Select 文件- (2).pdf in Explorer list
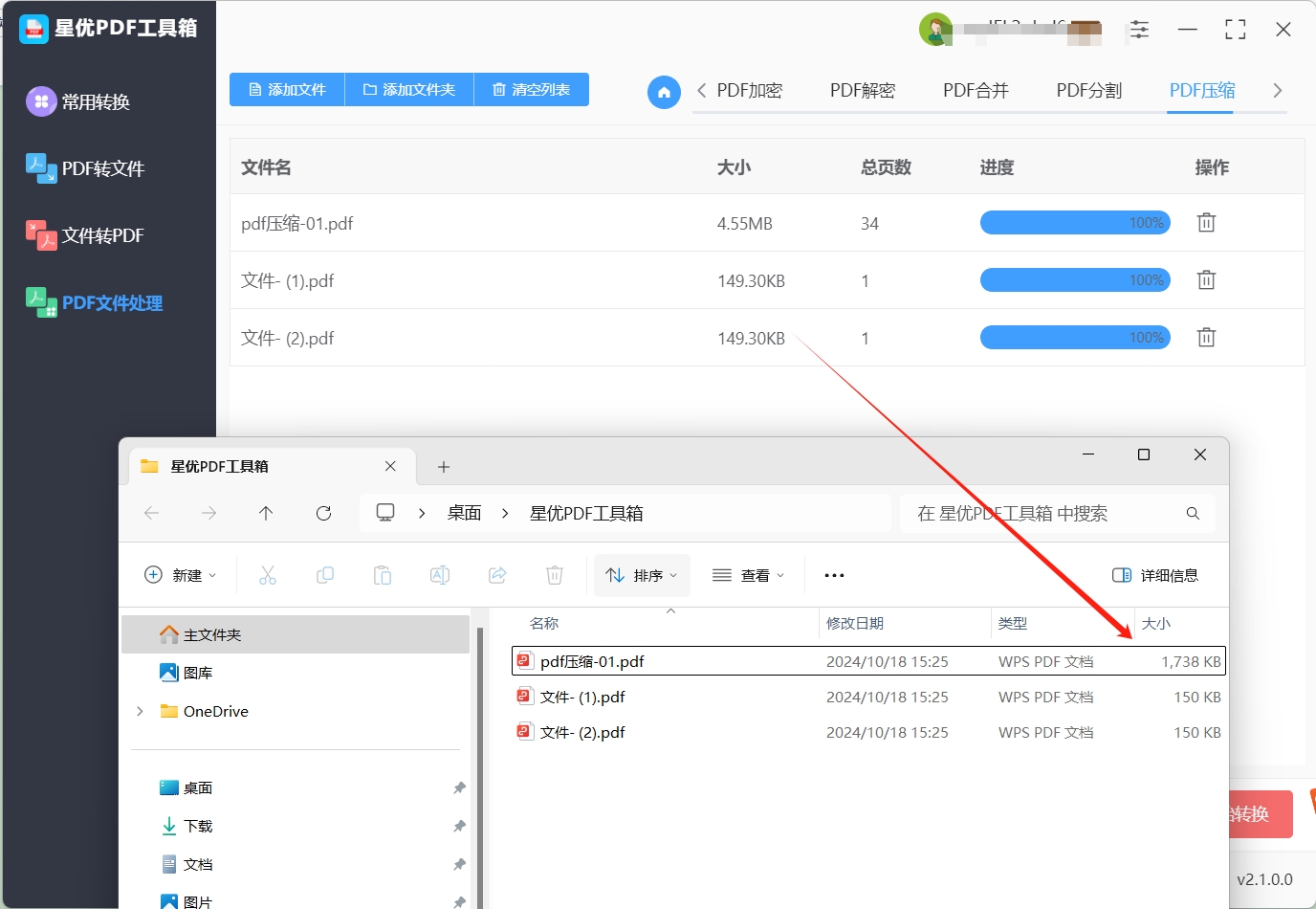The image size is (1316, 909). [x=868, y=732]
